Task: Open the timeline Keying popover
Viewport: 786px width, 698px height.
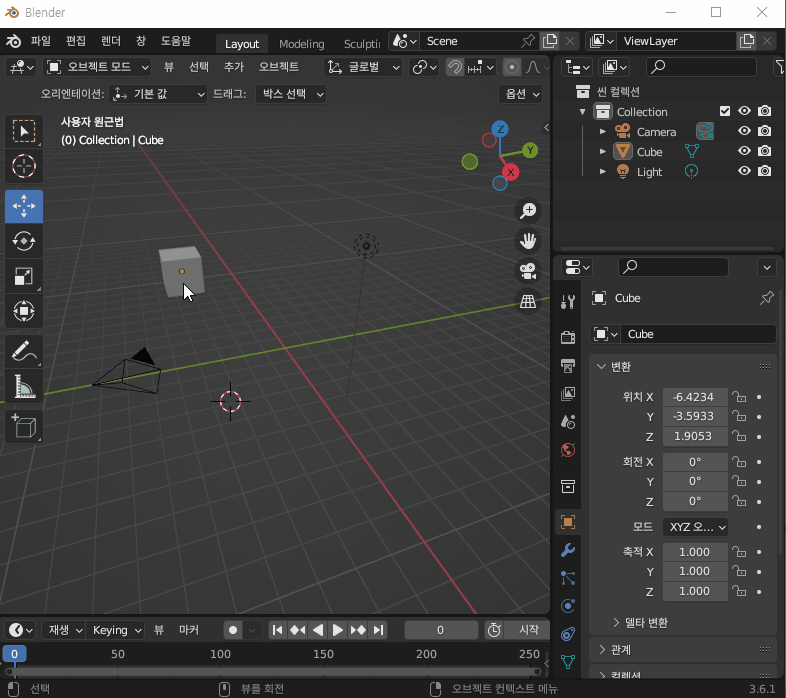Action: (x=116, y=630)
